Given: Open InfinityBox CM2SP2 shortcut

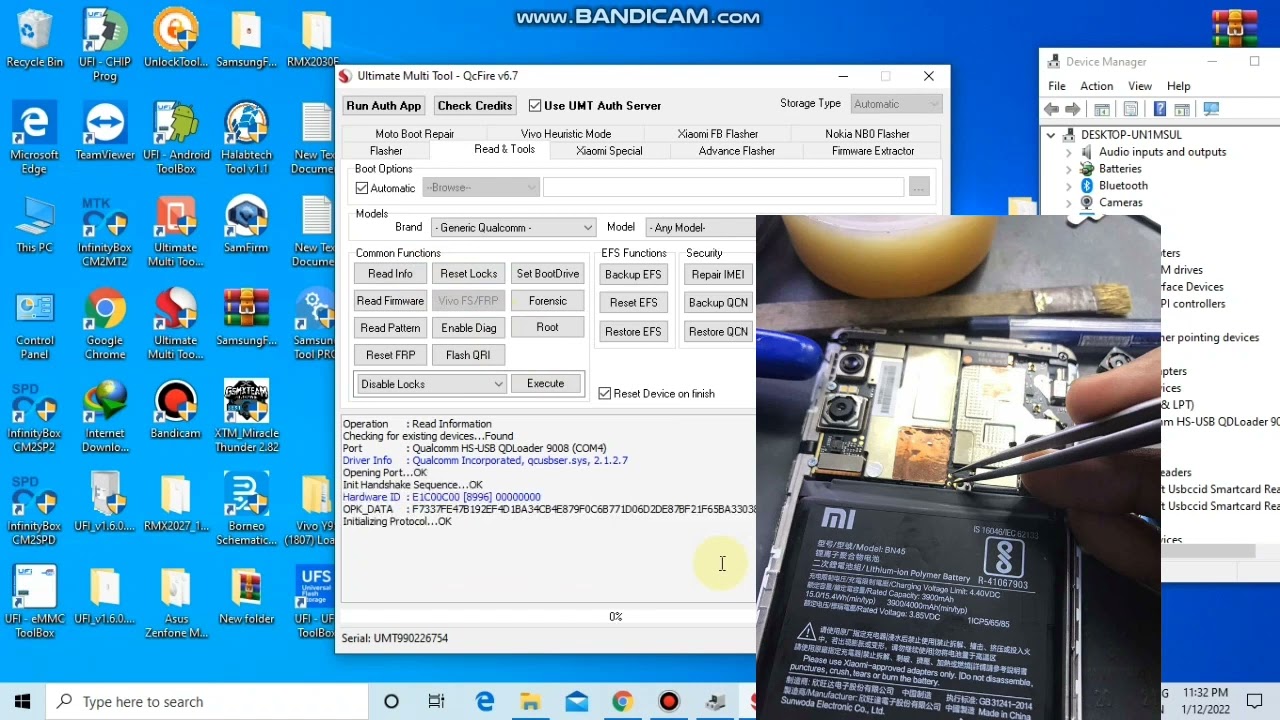Looking at the screenshot, I should 34,418.
